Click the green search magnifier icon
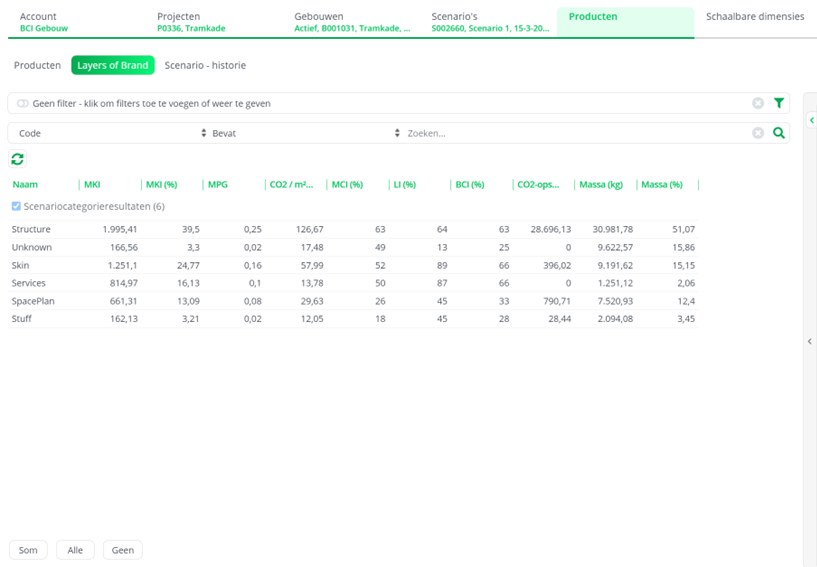817x567 pixels. (778, 133)
